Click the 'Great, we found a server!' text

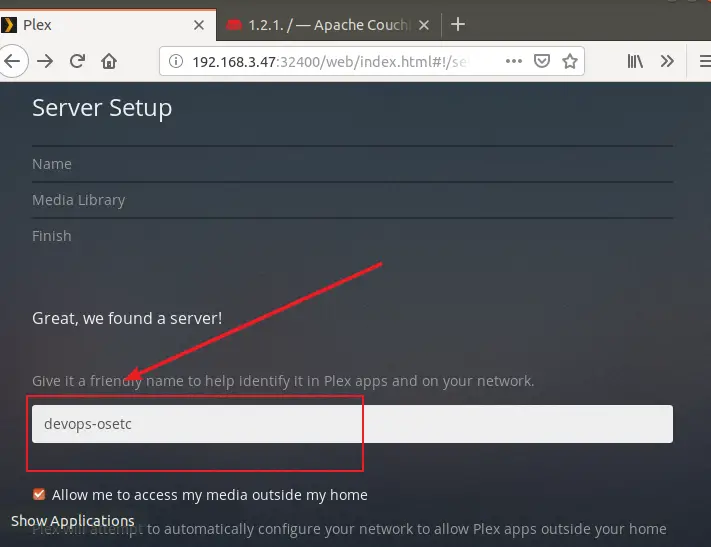(x=127, y=318)
